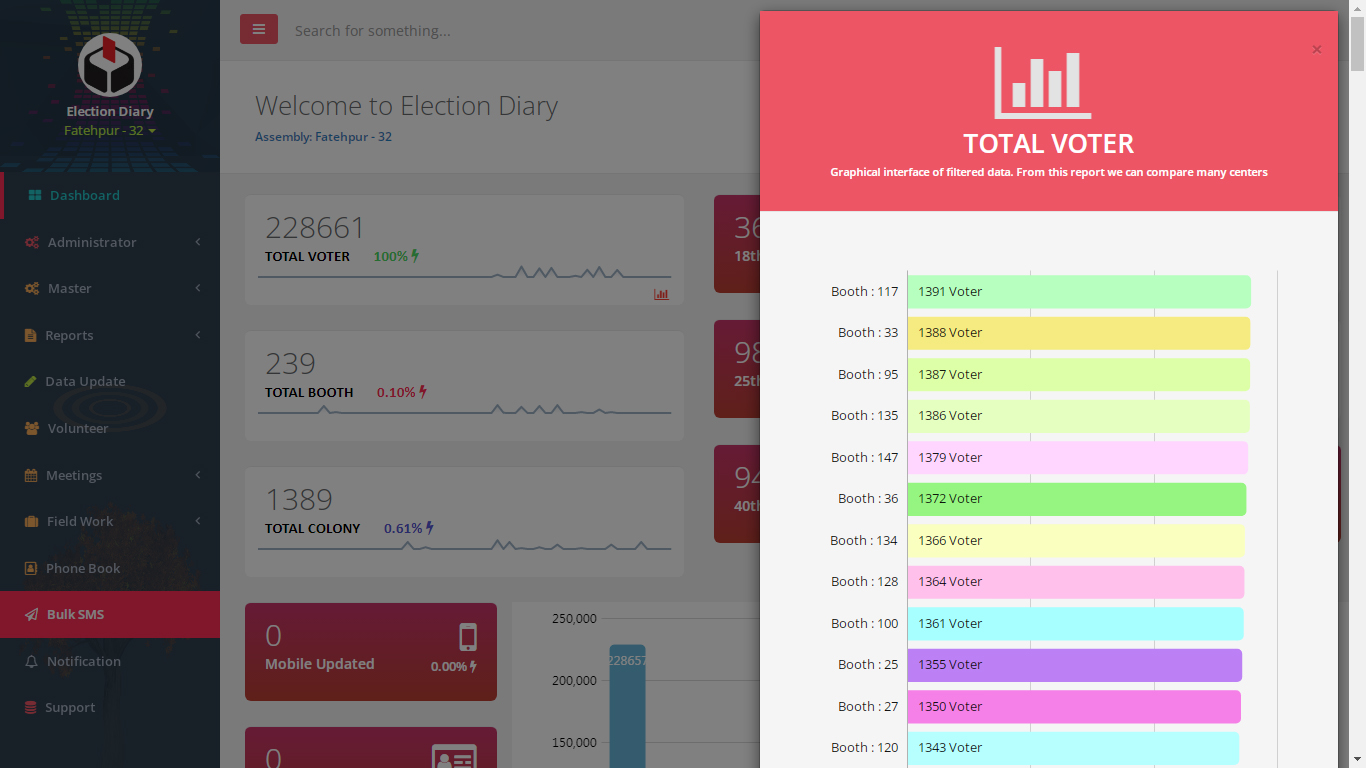The width and height of the screenshot is (1366, 768).
Task: Click the large bar chart icon in Total Voter panel
Action: (x=1042, y=83)
